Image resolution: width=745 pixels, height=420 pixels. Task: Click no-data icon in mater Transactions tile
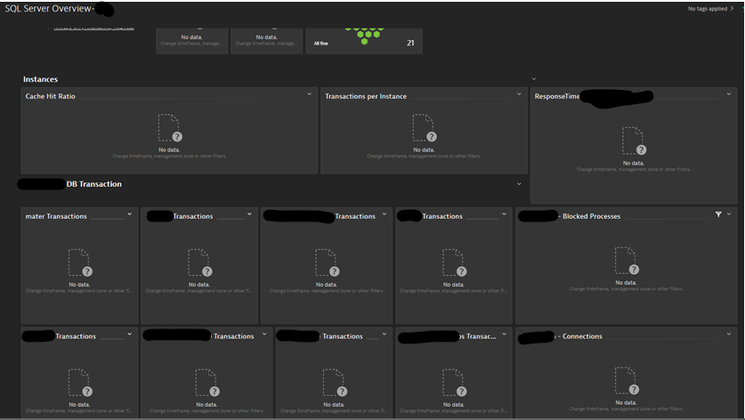pos(79,263)
